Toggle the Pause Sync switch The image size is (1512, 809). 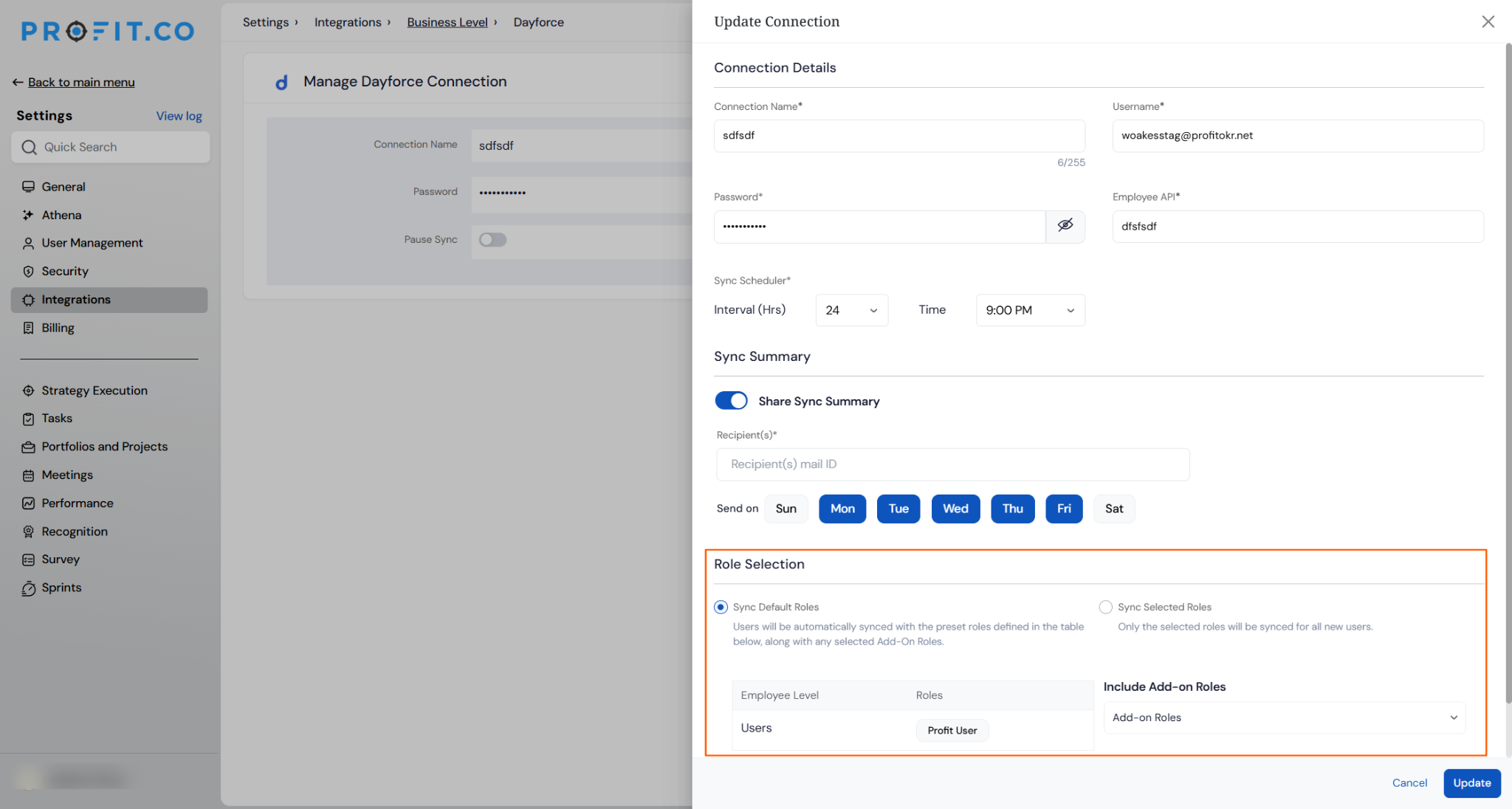click(492, 240)
